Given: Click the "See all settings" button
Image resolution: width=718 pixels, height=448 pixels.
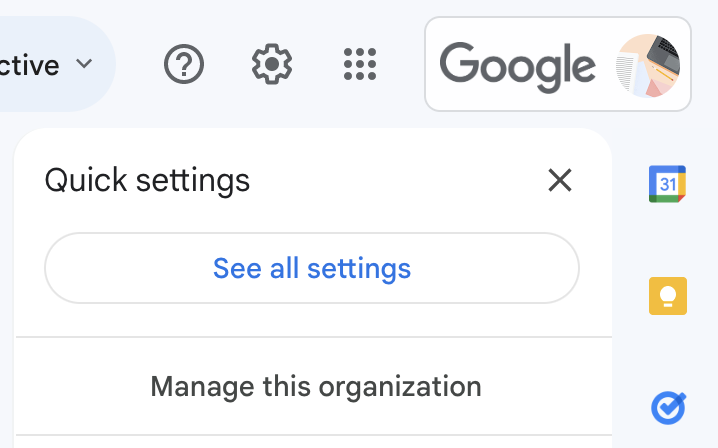Looking at the screenshot, I should [x=312, y=268].
